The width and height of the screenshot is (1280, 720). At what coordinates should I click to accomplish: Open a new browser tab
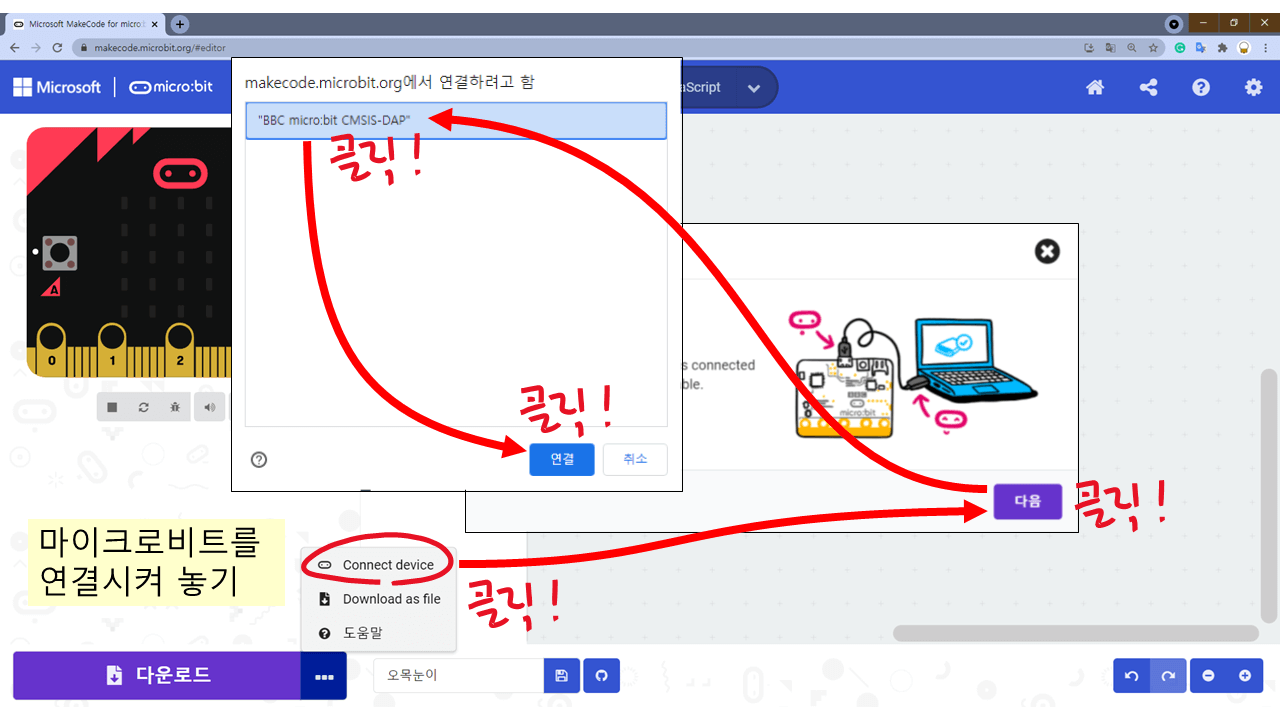180,24
